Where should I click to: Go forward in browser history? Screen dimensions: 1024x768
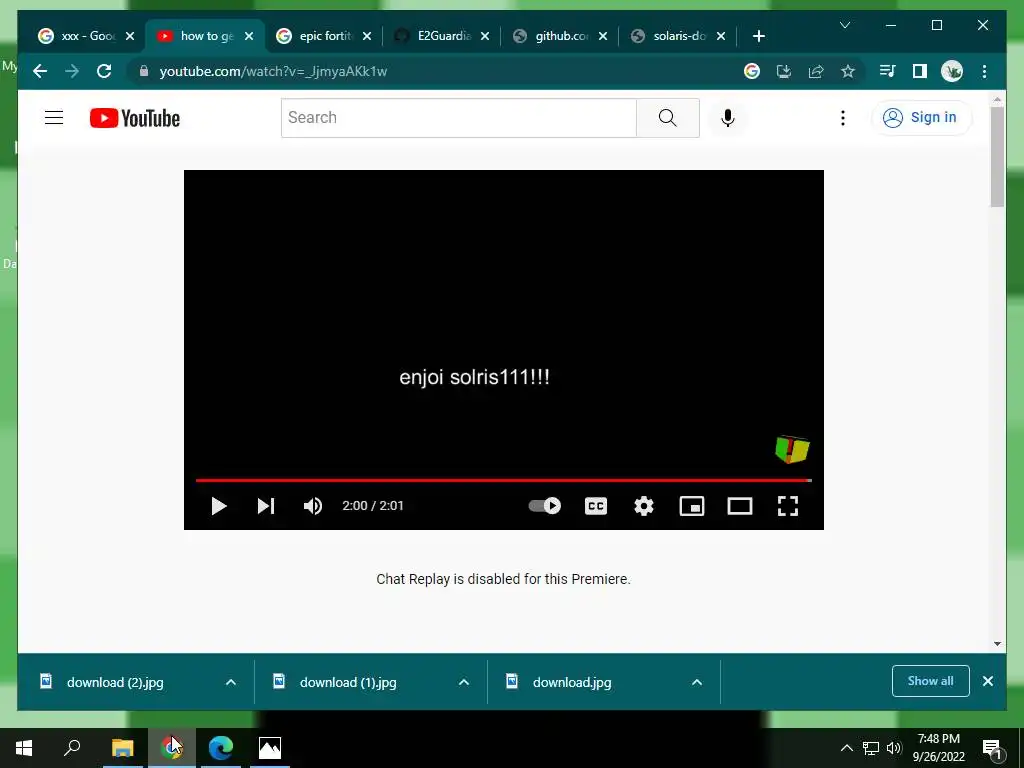72,71
